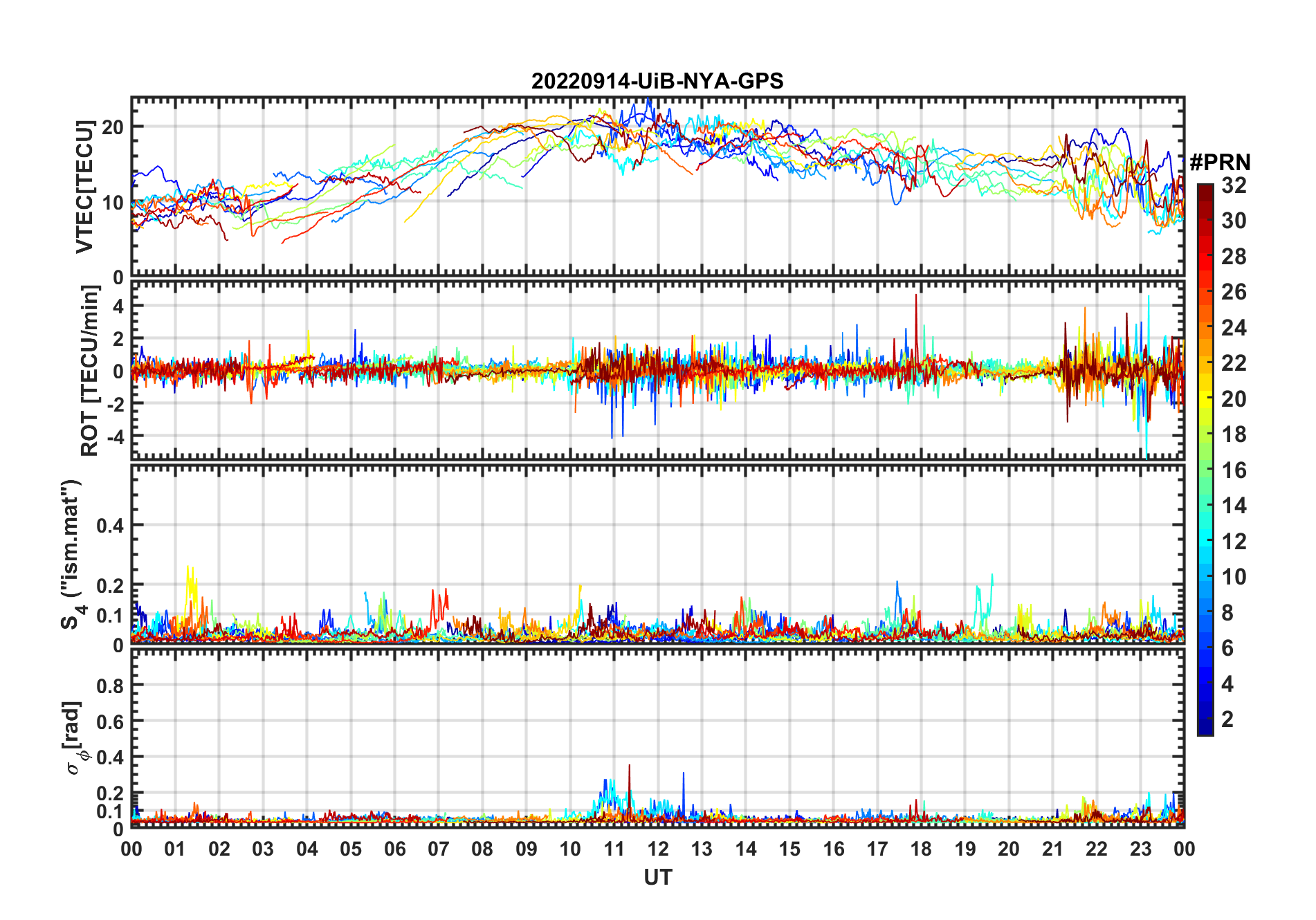This screenshot has height=920, width=1316.
Task: Select the VTEC[TECU] y-axis label
Action: tap(84, 187)
